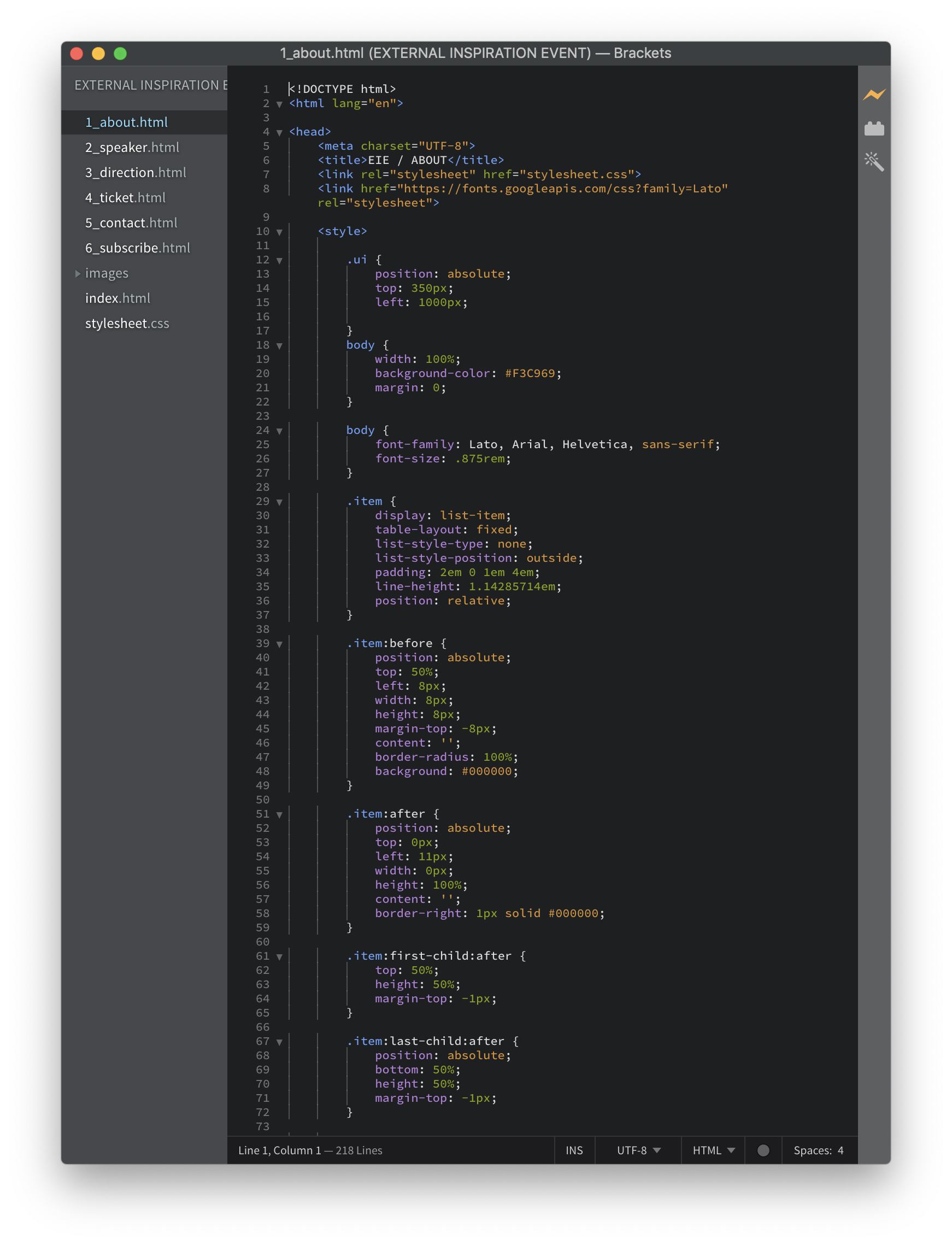Image resolution: width=952 pixels, height=1245 pixels.
Task: Toggle the INS insert mode indicator
Action: coord(573,1150)
